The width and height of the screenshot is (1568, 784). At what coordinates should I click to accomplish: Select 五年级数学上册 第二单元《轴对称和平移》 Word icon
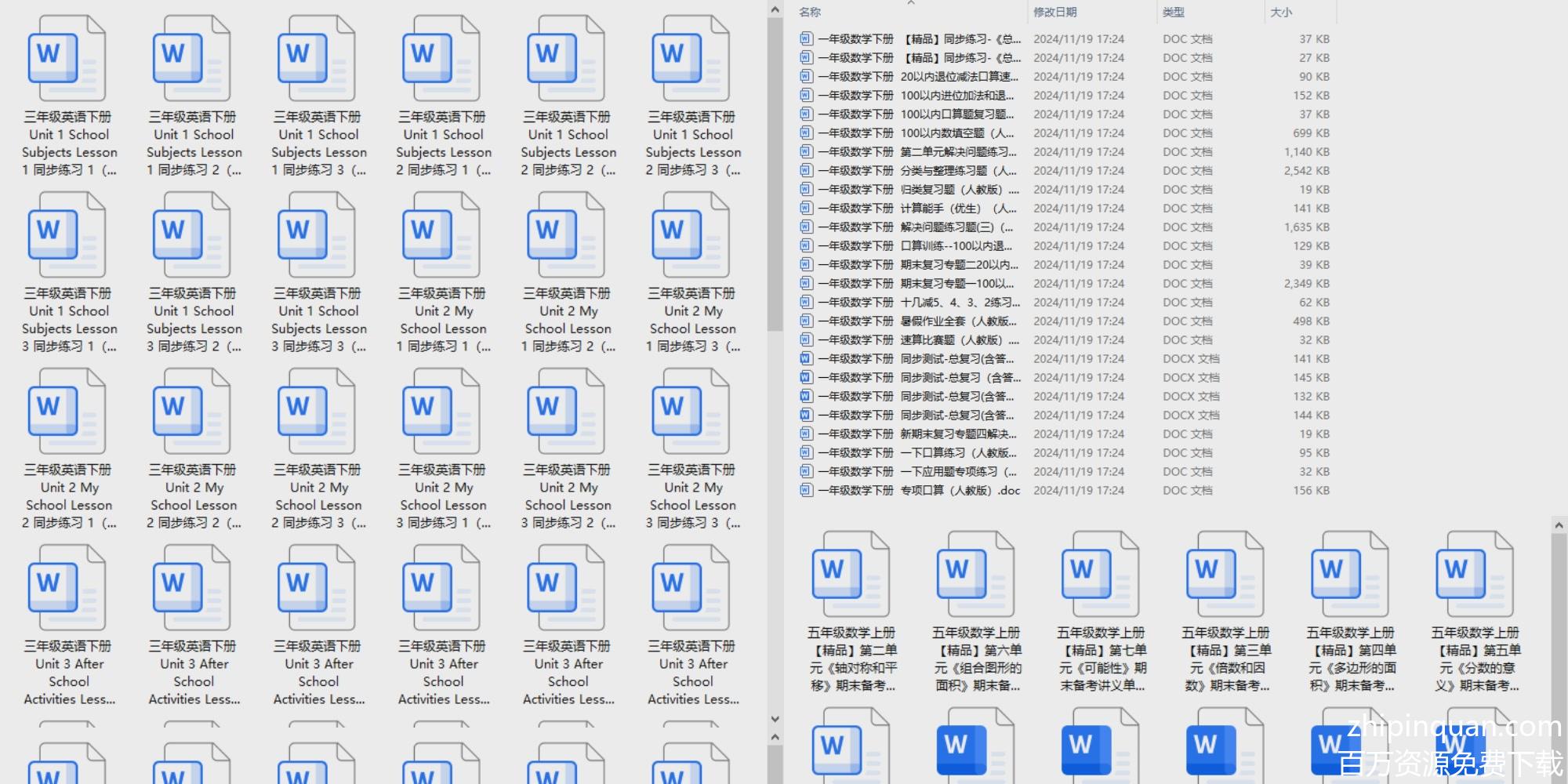click(851, 574)
